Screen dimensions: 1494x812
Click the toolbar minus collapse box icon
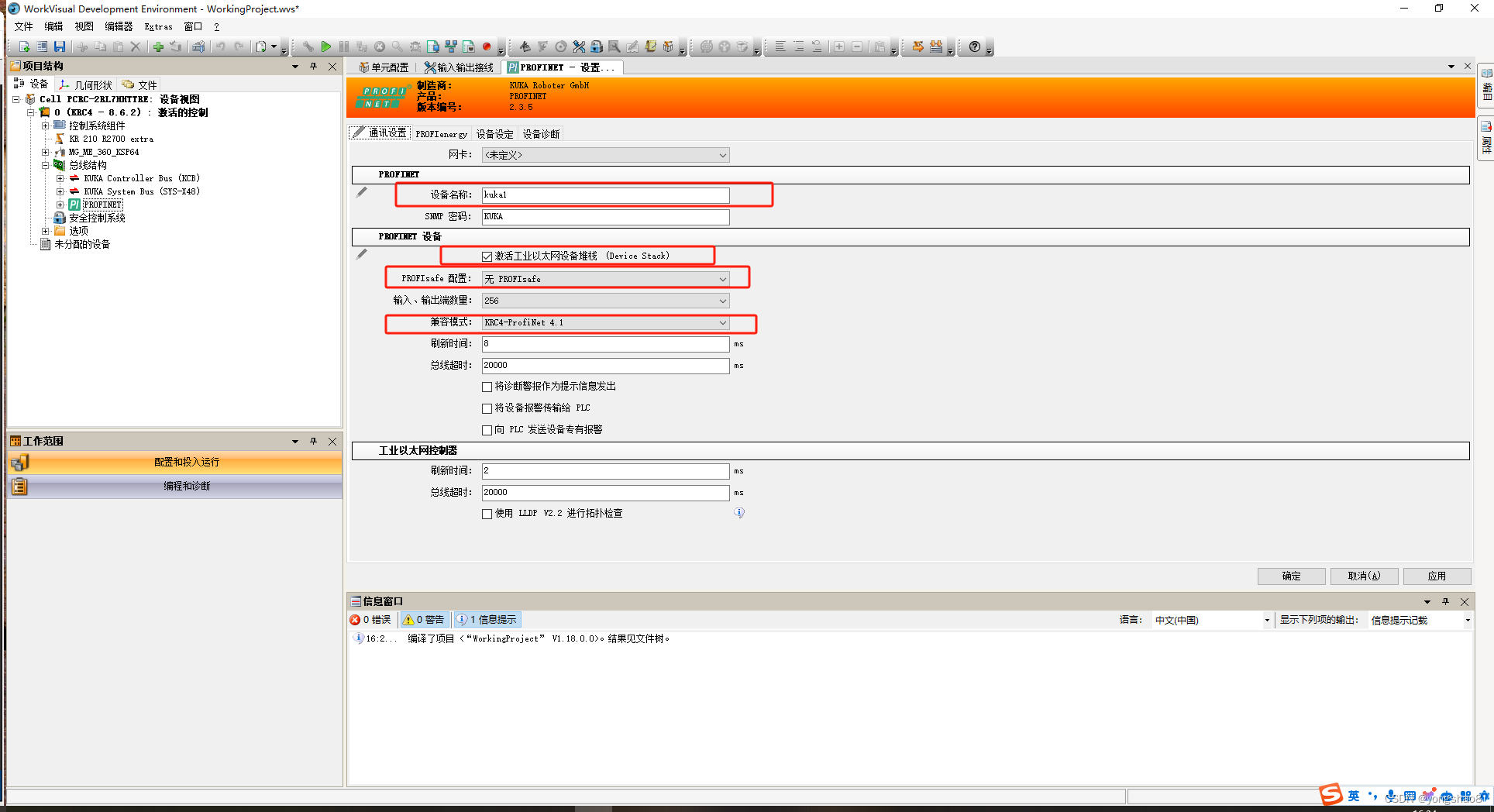coord(857,46)
